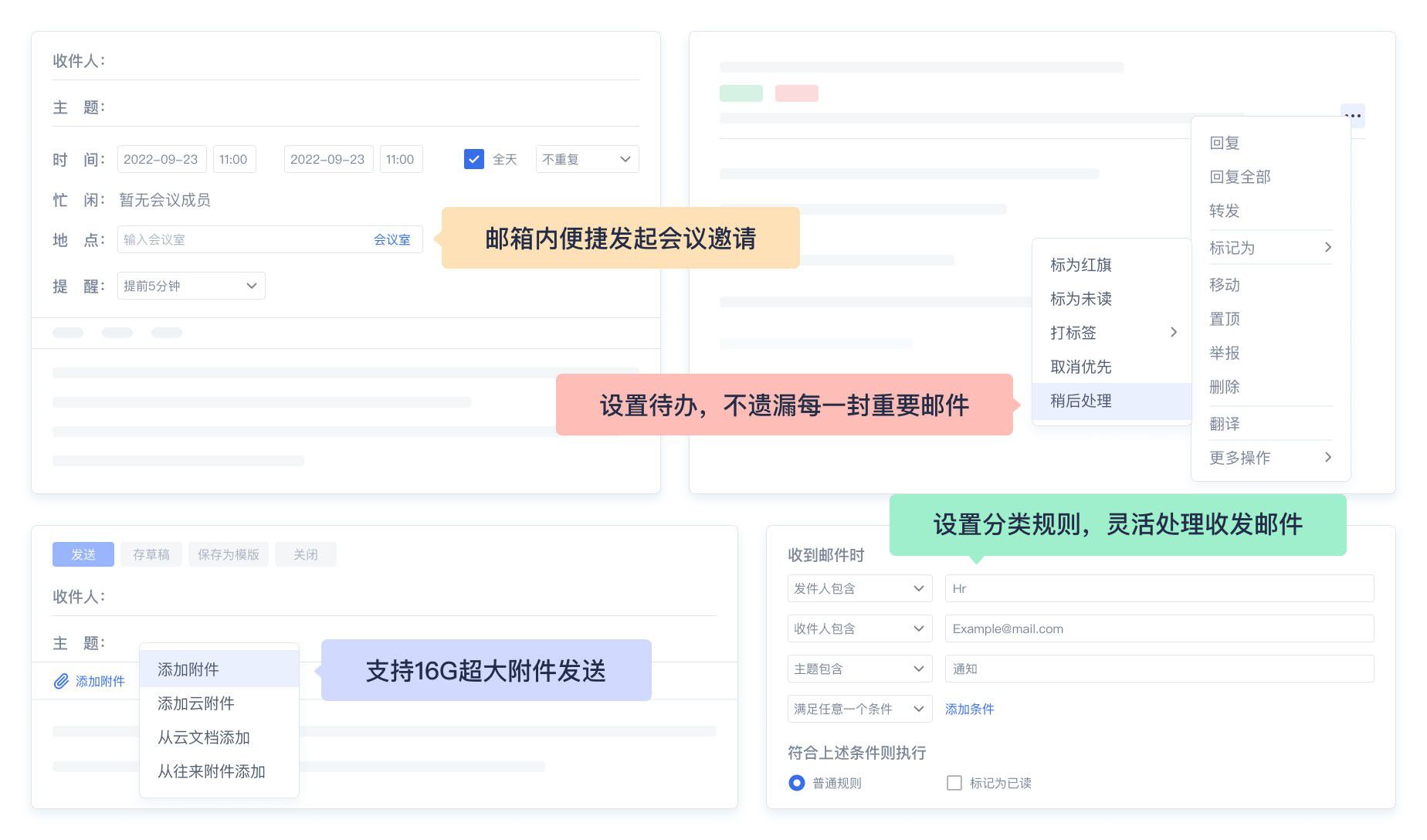Screen dimensions: 1427x840
Task: Open the 满足任意一个条件 dropdown
Action: coord(859,708)
